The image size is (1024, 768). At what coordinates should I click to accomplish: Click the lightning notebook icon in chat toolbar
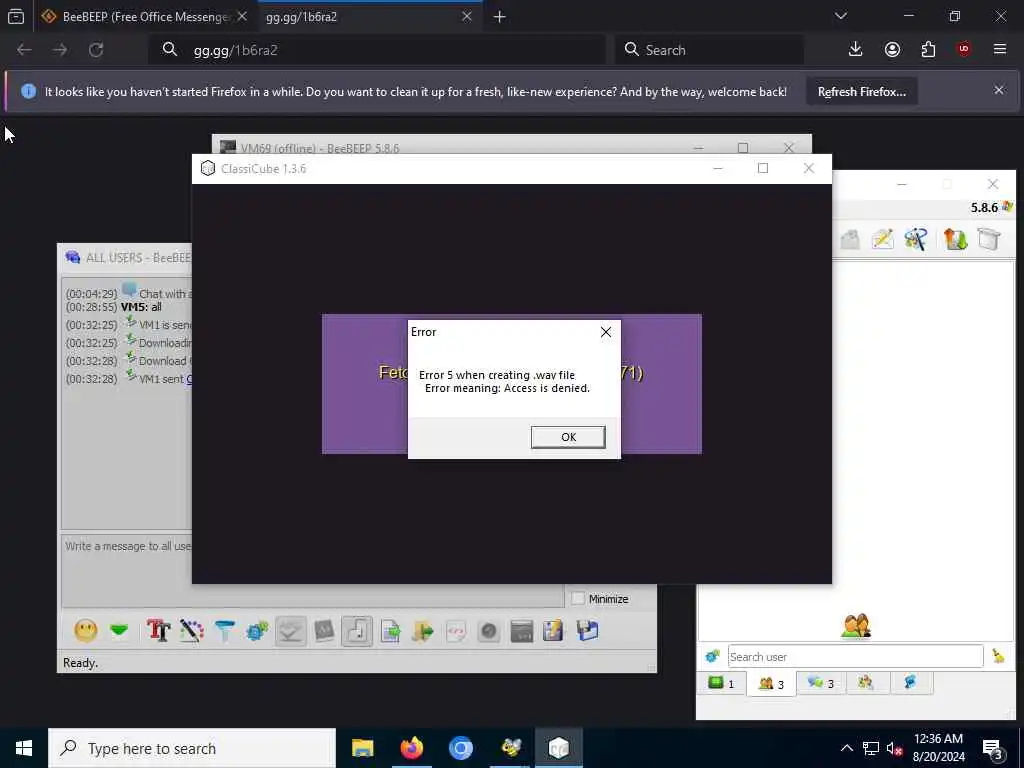(x=553, y=631)
